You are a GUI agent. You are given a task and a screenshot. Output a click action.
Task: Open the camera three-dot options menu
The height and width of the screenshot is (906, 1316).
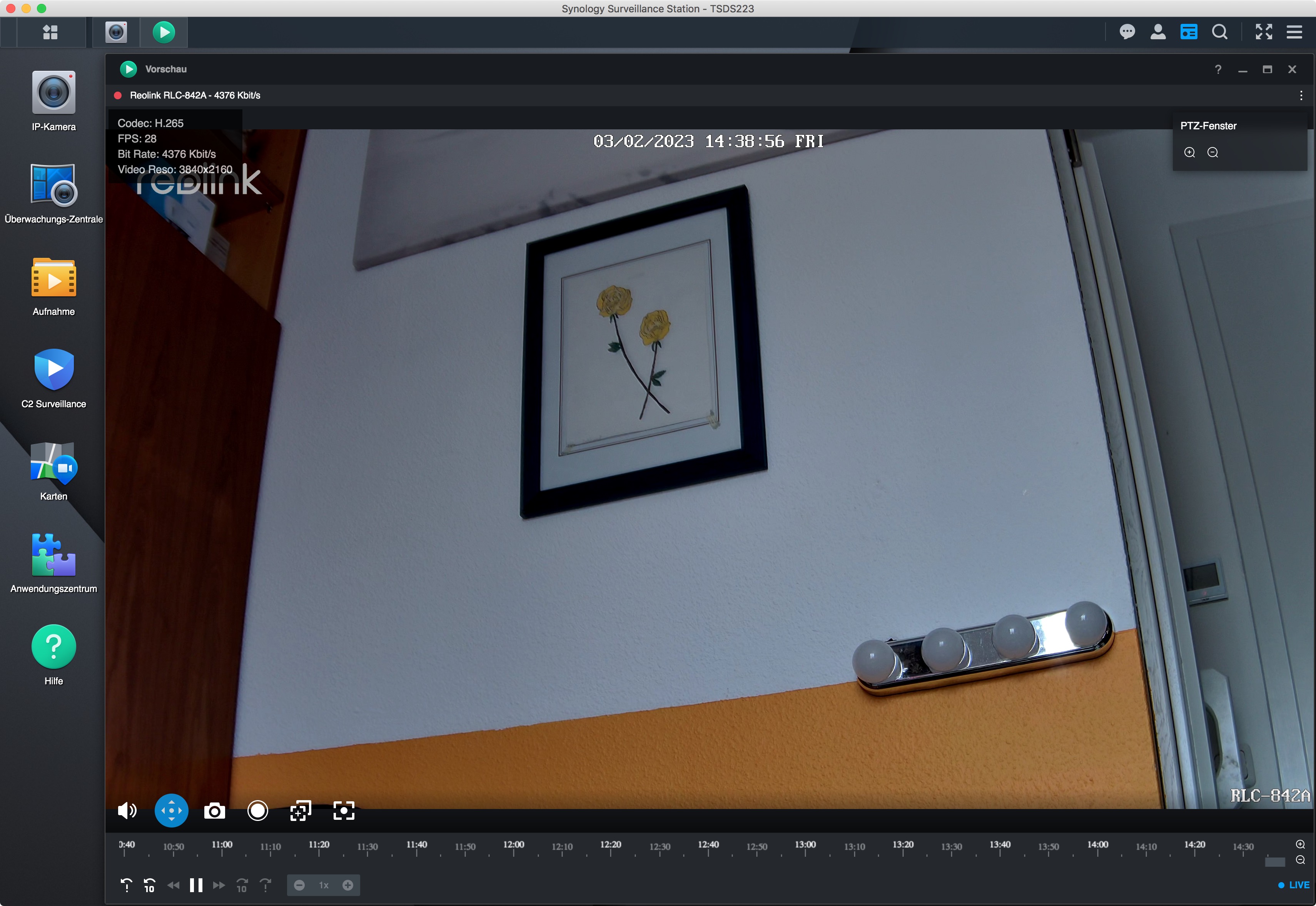[1301, 95]
